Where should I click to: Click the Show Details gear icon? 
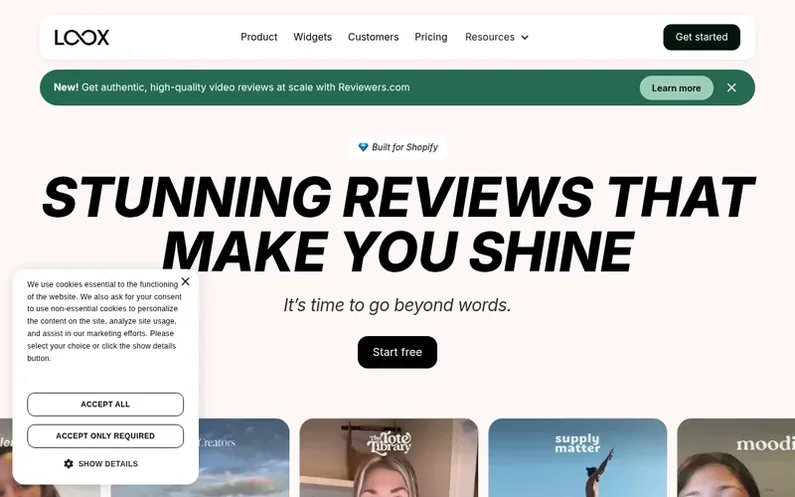point(68,464)
